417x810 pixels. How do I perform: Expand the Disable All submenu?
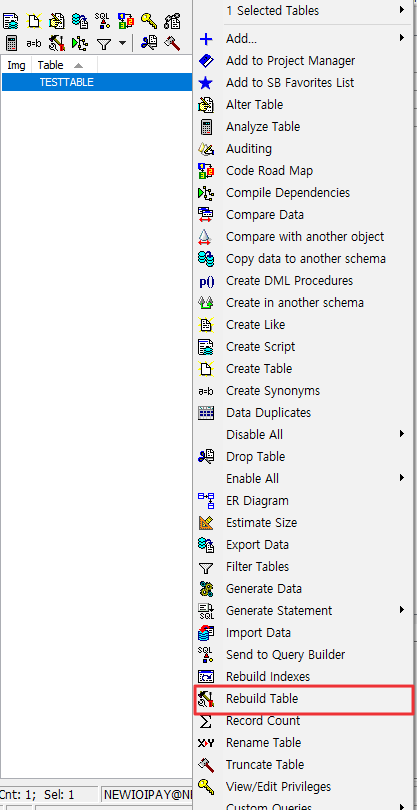tap(303, 434)
